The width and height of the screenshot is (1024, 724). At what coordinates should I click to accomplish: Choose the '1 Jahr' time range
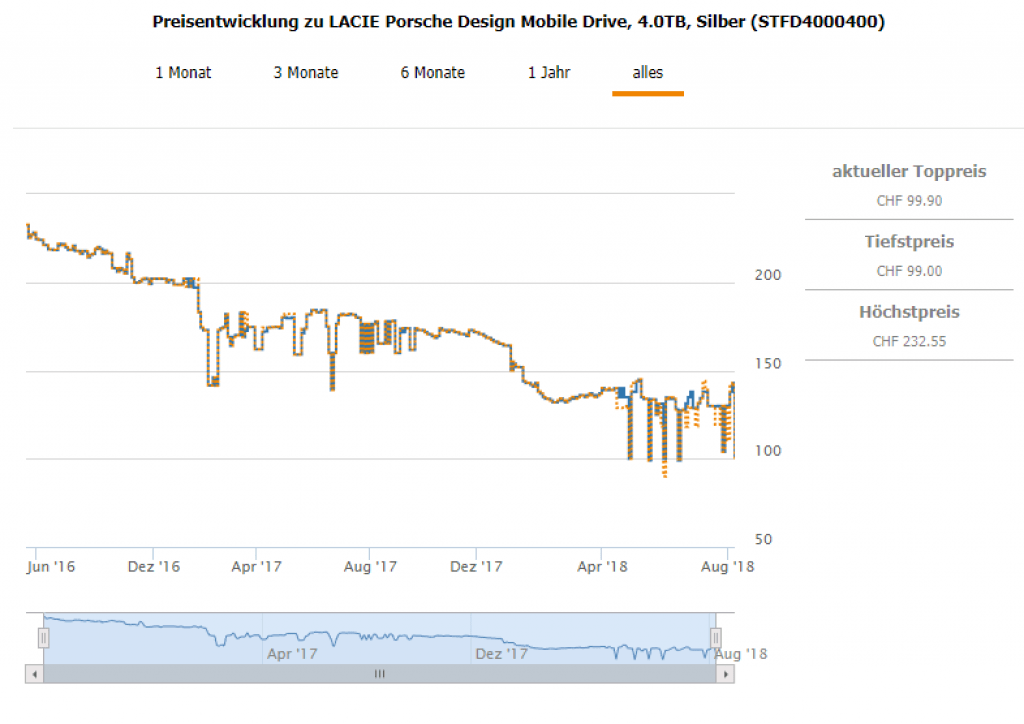point(549,73)
